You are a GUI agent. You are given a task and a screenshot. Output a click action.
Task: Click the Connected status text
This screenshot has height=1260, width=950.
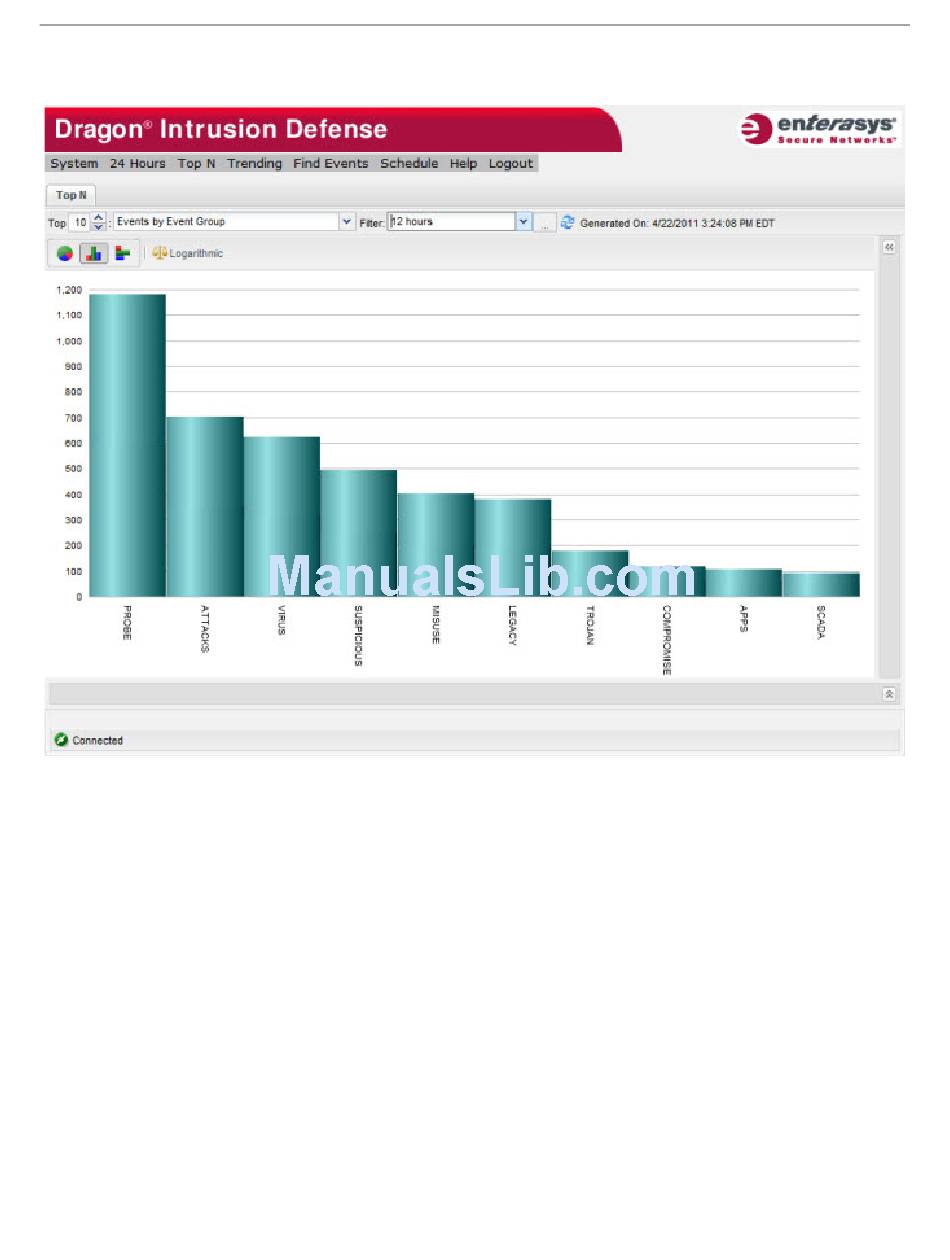point(98,740)
